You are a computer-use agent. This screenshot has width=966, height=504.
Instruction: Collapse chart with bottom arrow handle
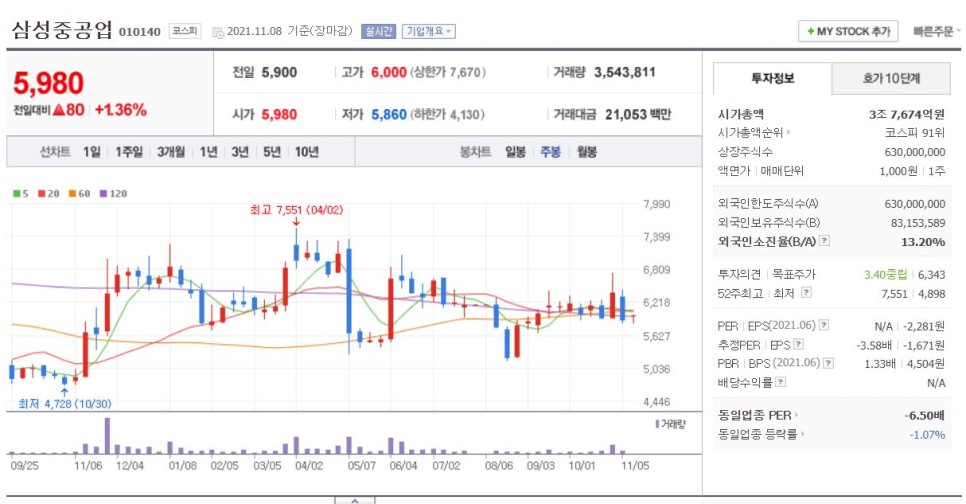(354, 500)
